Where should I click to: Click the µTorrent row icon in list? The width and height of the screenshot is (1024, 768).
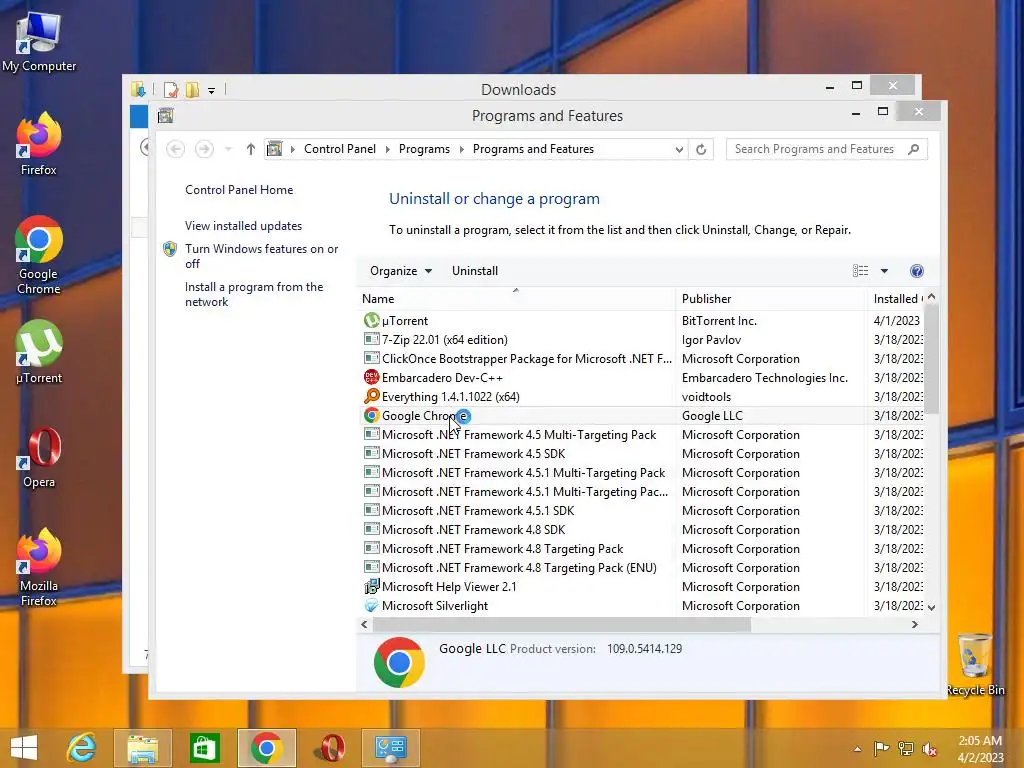(x=372, y=321)
